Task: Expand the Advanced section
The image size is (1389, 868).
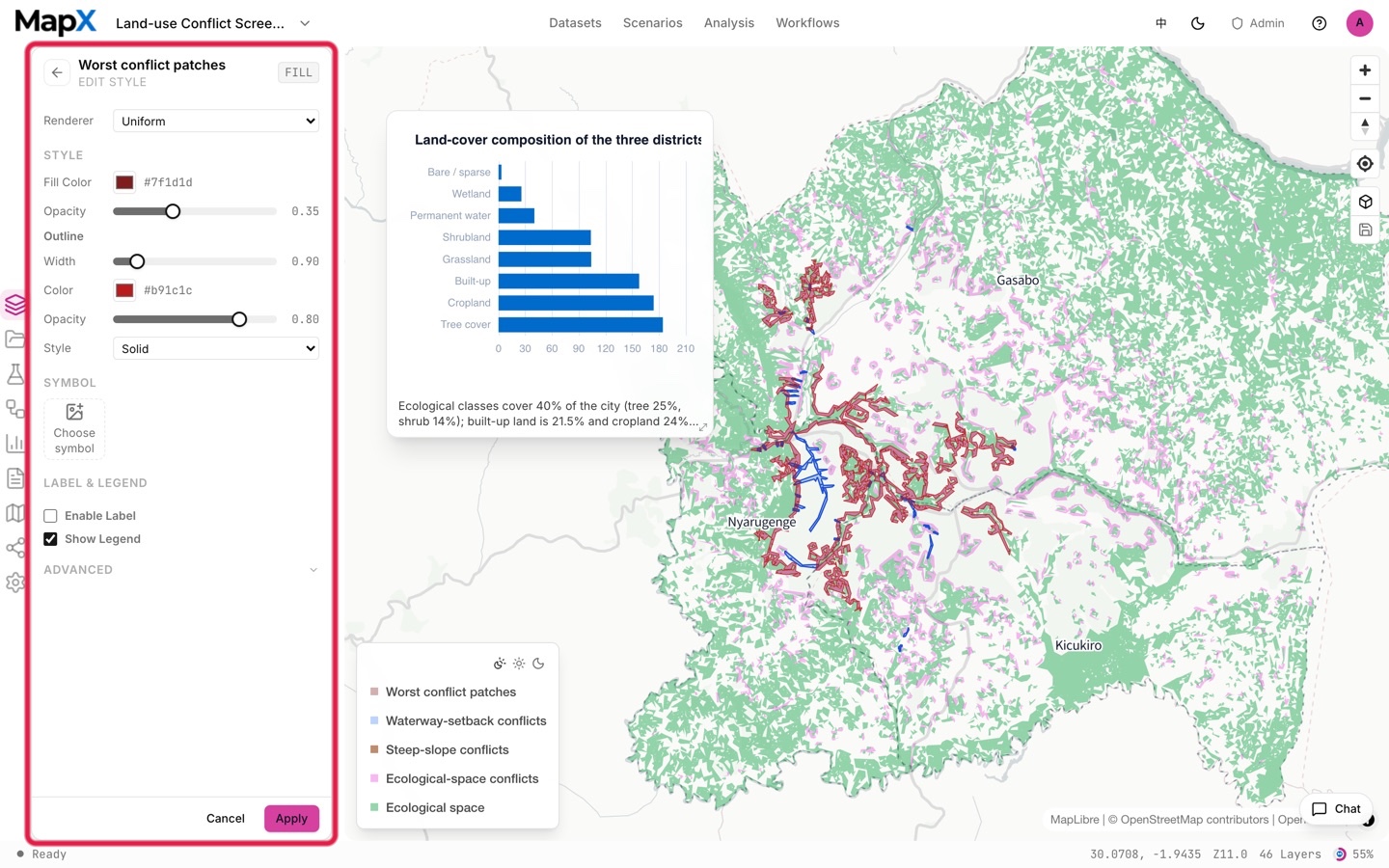Action: pos(180,570)
